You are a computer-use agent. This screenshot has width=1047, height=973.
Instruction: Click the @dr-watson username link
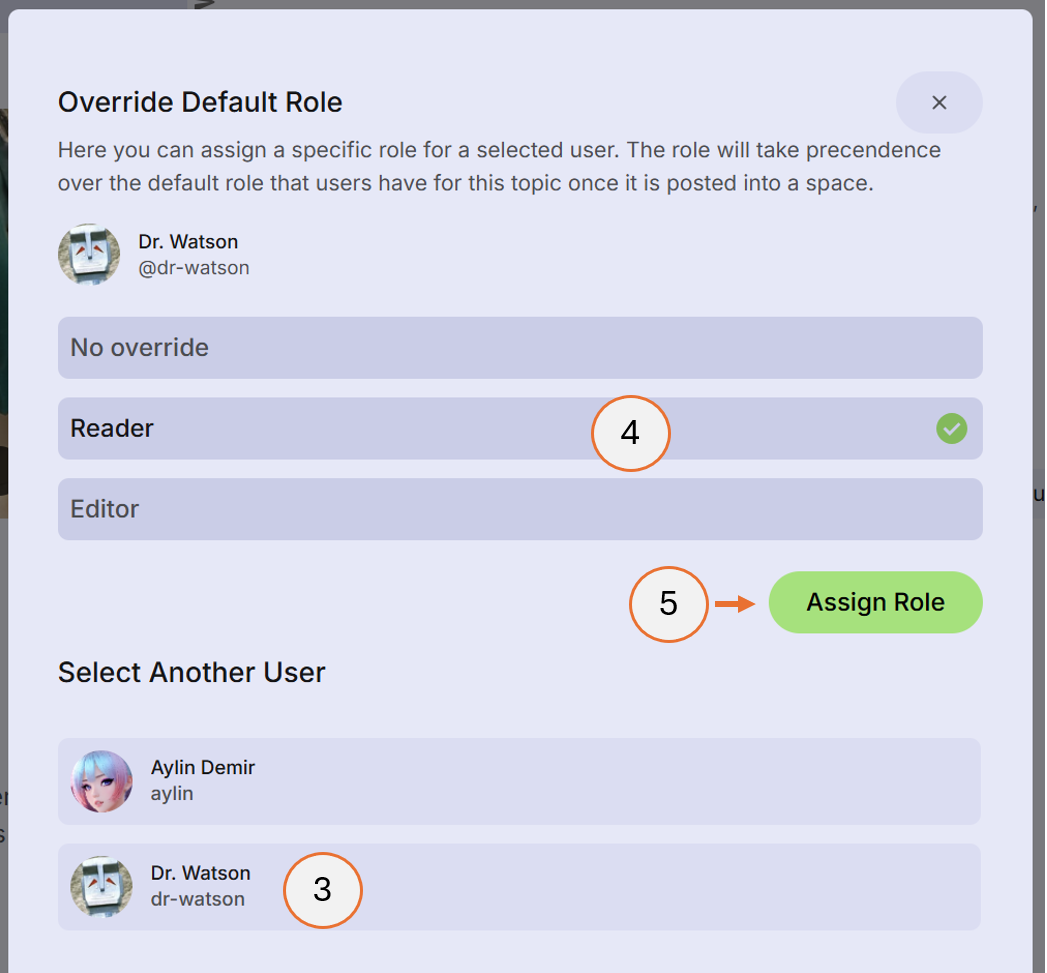point(194,267)
